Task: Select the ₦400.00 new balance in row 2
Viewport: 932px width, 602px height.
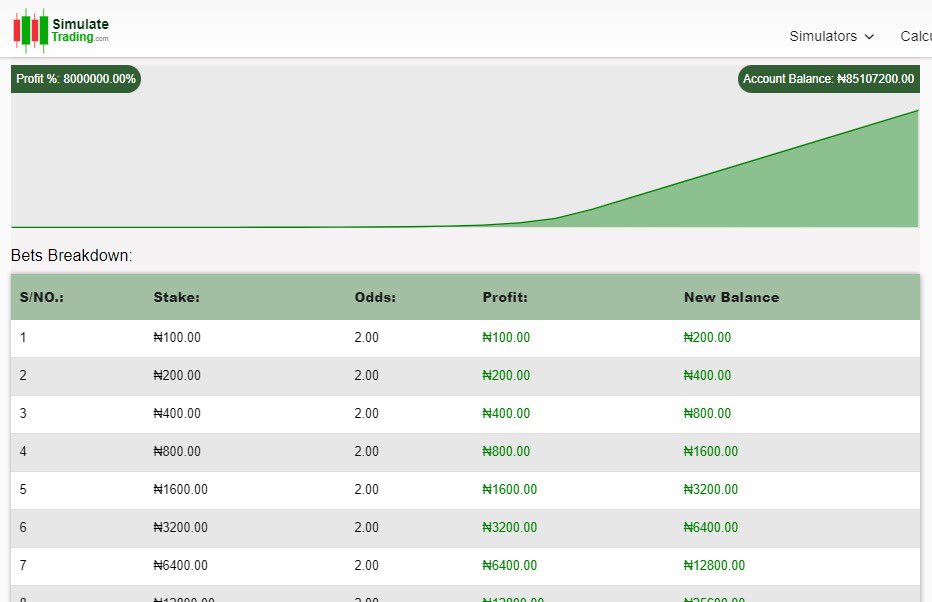Action: (x=707, y=376)
